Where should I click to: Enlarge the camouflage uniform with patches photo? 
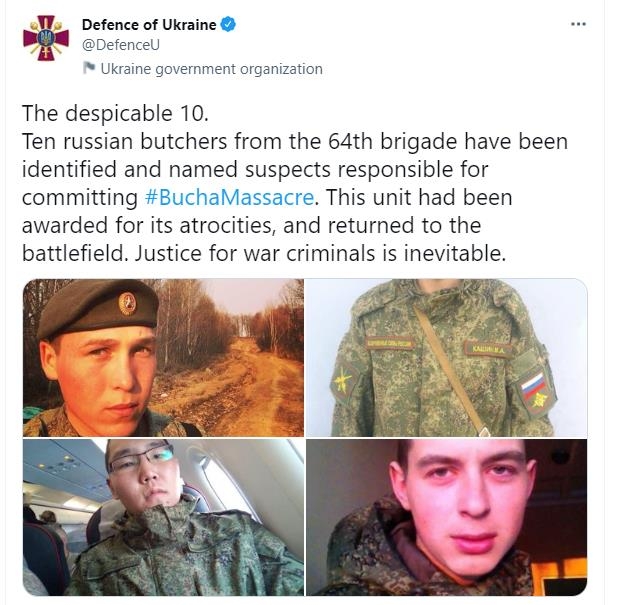[447, 358]
